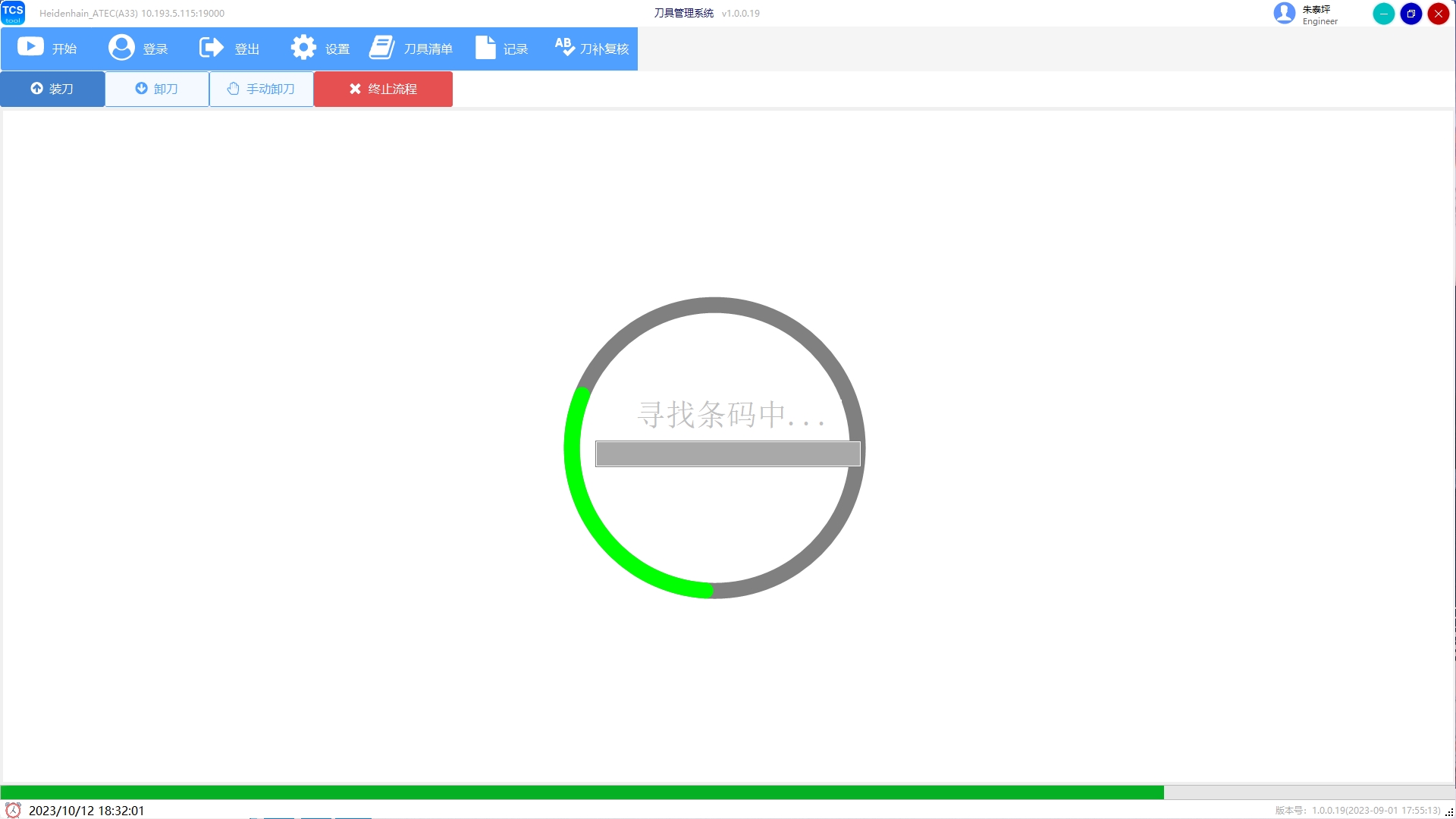
Task: Click the v1.0.0.19 version label in title
Action: pos(741,13)
